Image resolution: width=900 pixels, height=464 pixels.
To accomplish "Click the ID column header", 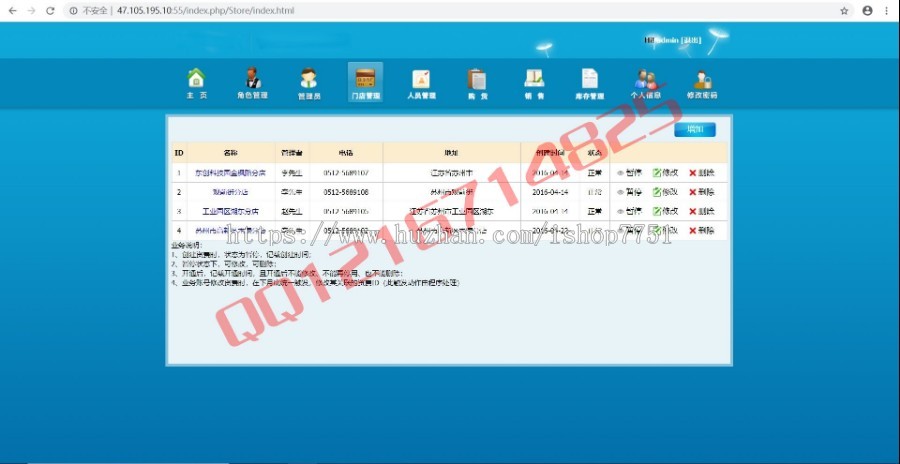I will click(179, 153).
